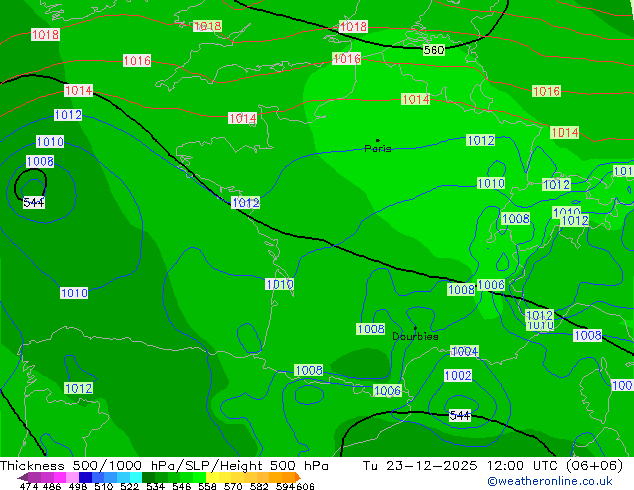The width and height of the screenshot is (634, 490).
Task: Click the 544 label below 1002
Action: click(x=460, y=415)
